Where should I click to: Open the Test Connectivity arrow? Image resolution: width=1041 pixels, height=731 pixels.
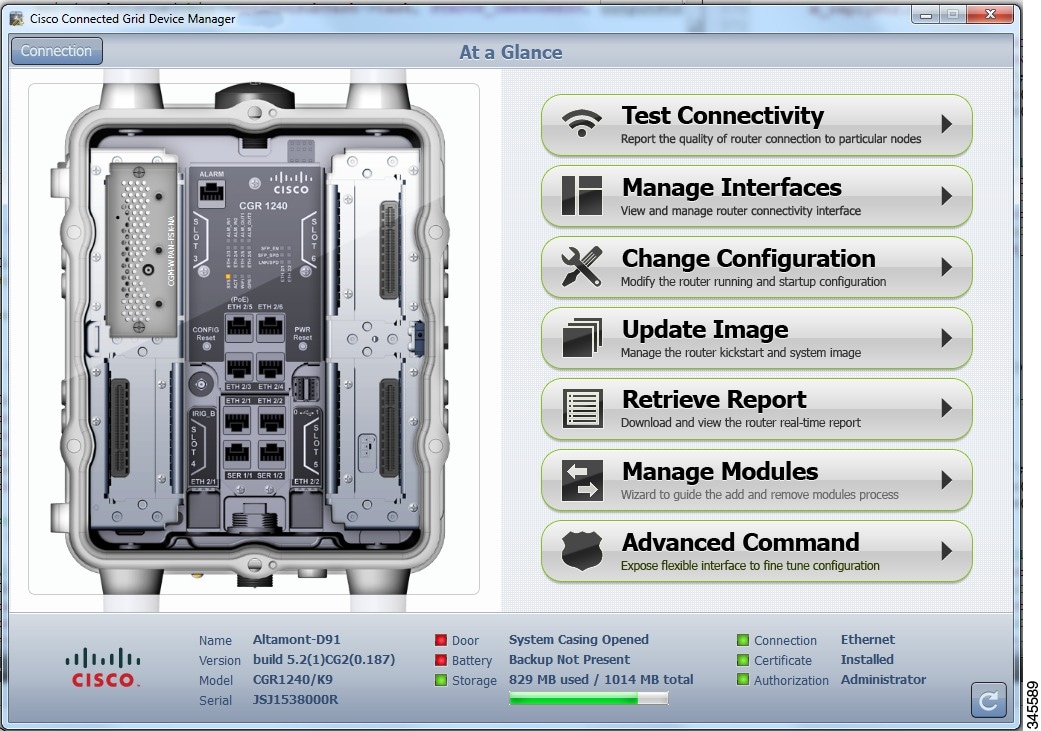[x=947, y=123]
